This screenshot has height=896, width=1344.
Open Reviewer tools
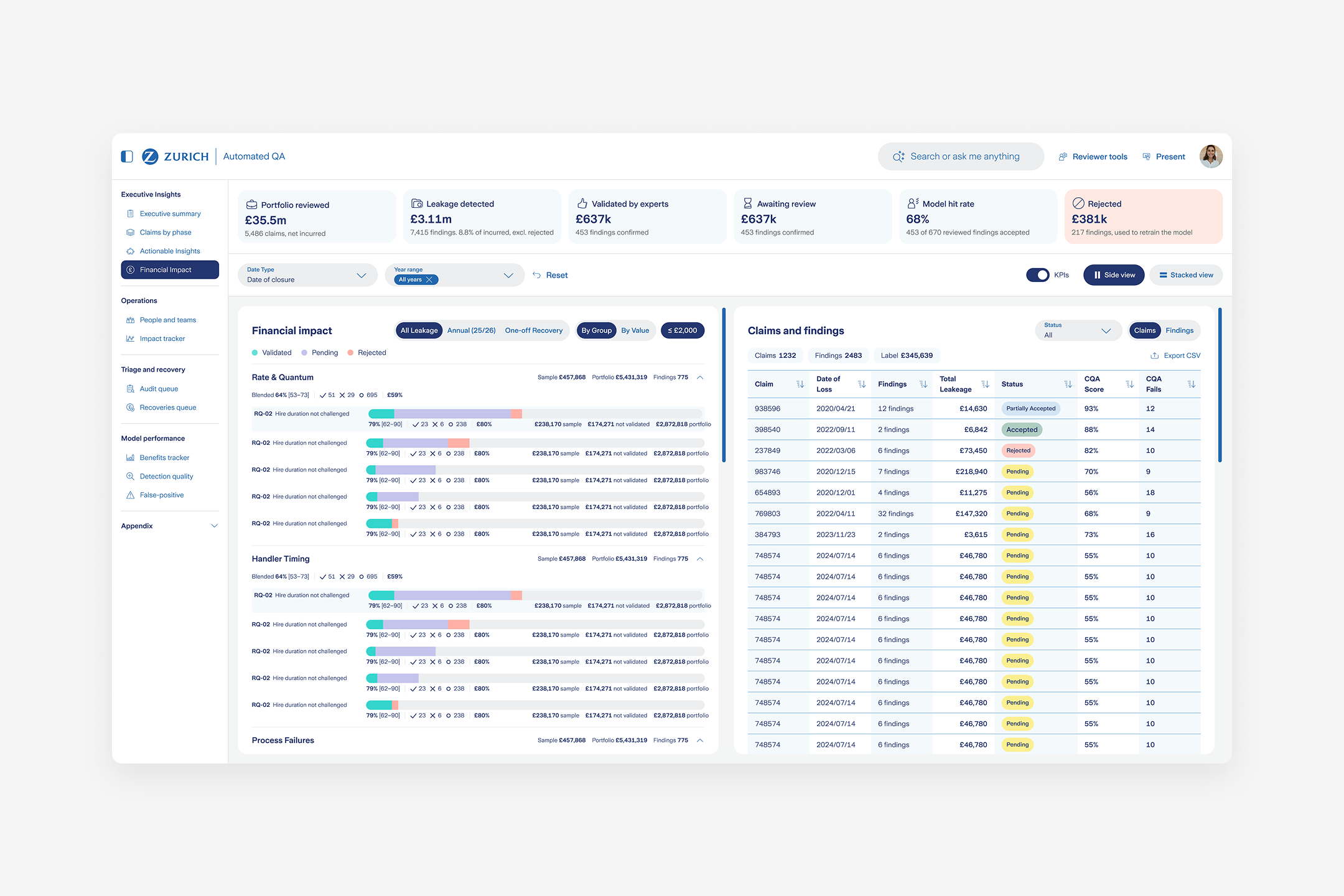tap(1093, 157)
